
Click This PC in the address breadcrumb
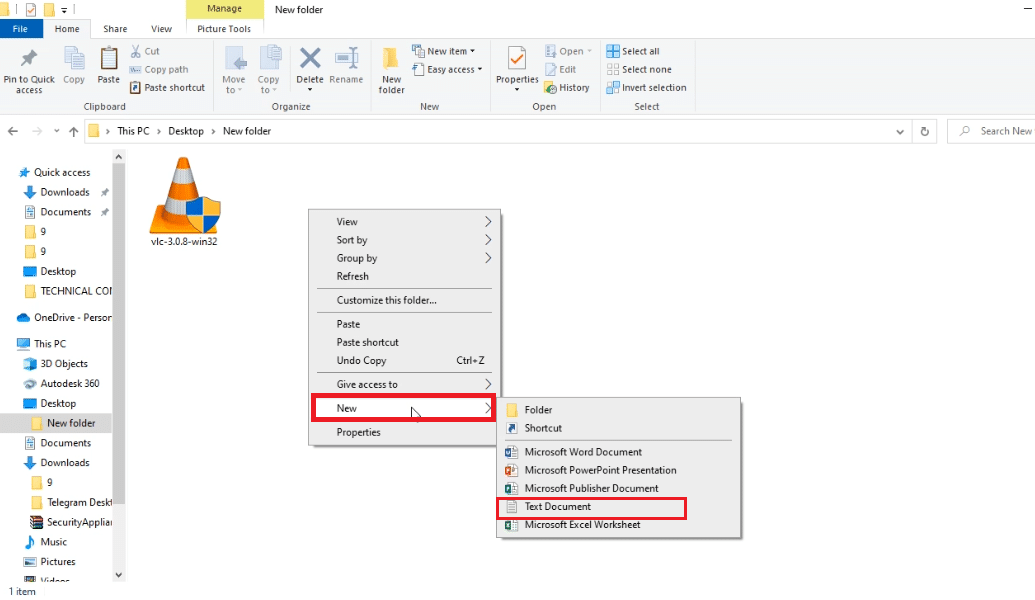(133, 131)
